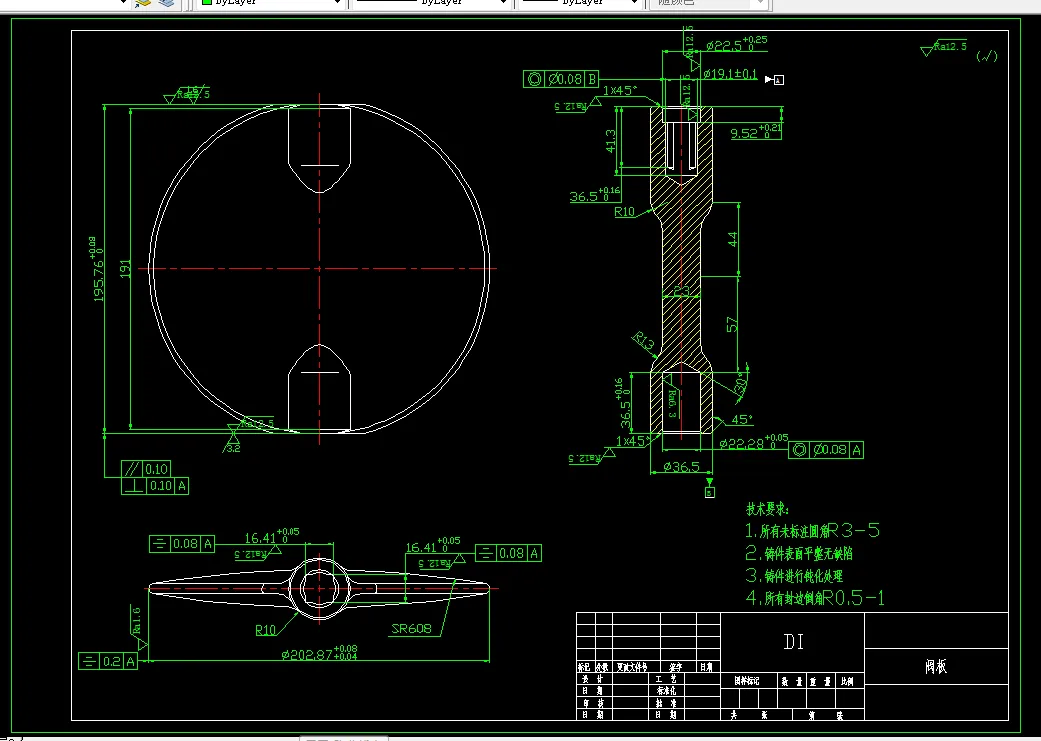
Task: Select the 批准 title block cell
Action: click(666, 702)
